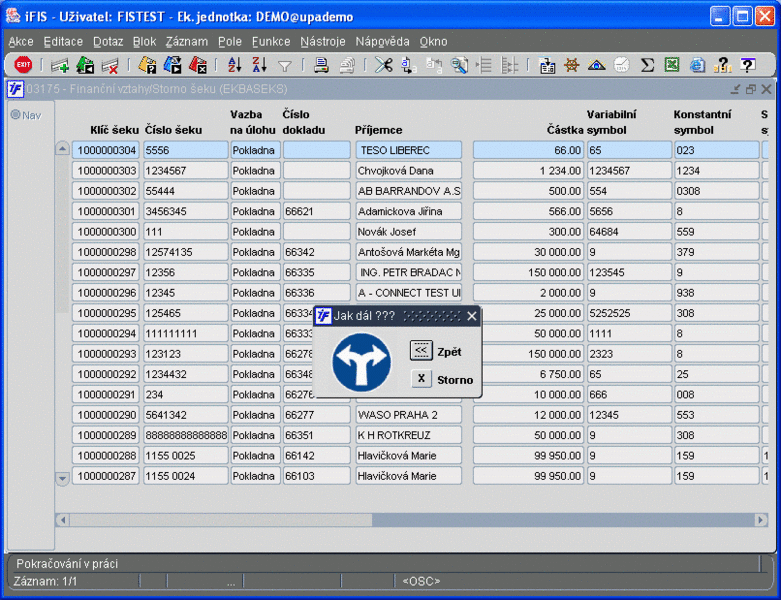Open the Editace menu
The height and width of the screenshot is (600, 781).
[x=63, y=42]
